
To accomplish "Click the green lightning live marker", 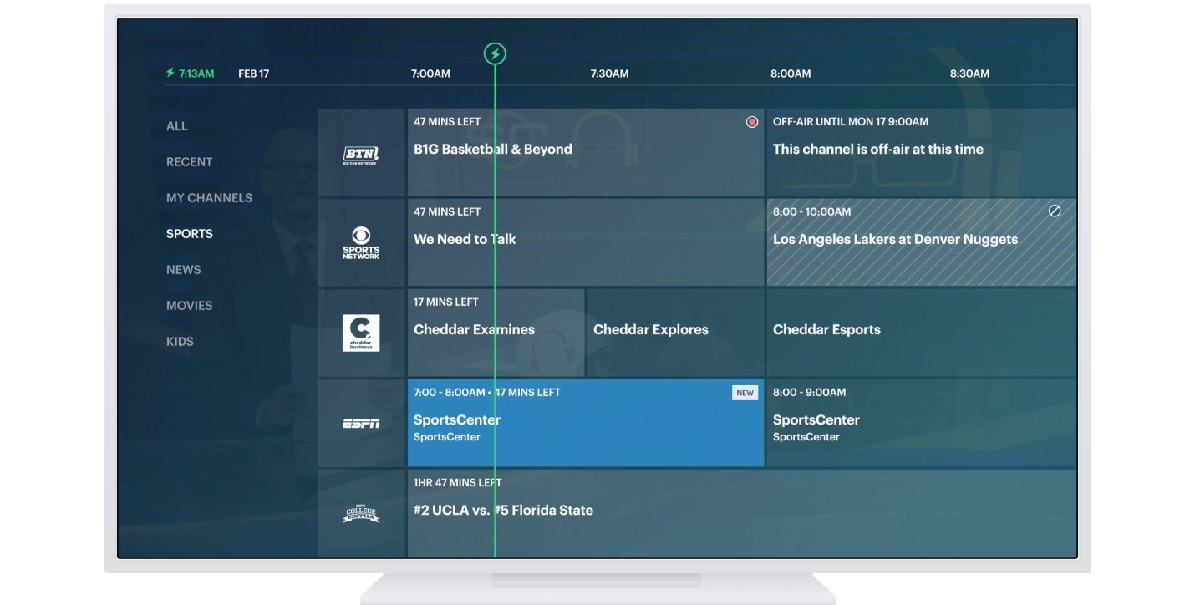I will 495,54.
